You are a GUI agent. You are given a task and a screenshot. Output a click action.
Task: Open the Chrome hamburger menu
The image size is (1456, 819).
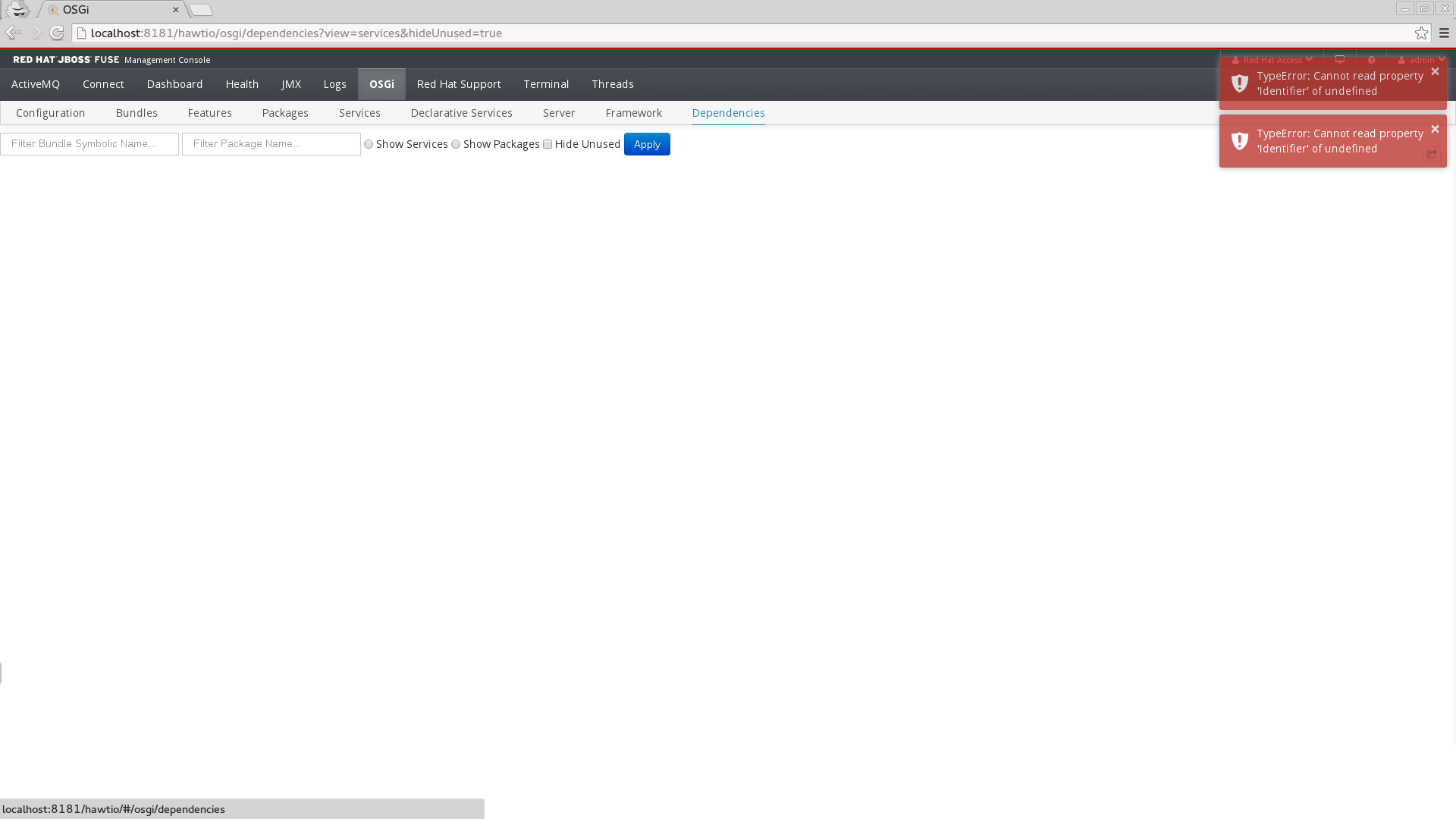pyautogui.click(x=1444, y=33)
